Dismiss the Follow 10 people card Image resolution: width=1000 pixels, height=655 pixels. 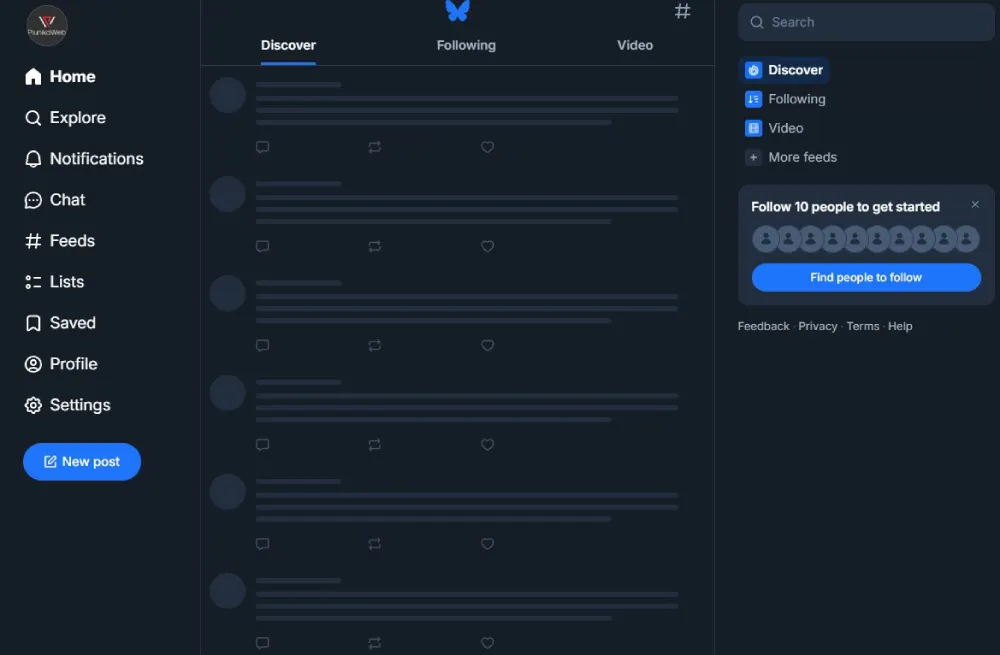(x=975, y=205)
